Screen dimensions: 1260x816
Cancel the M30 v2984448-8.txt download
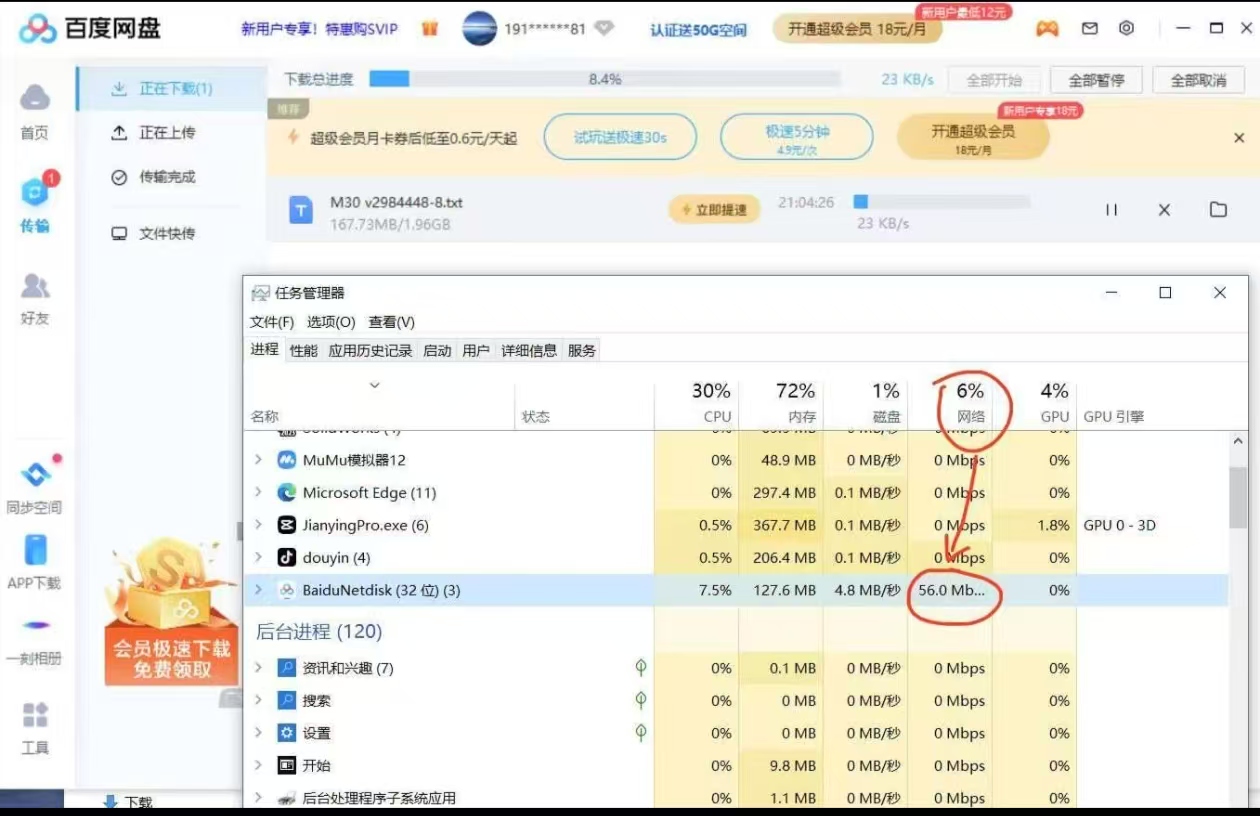1164,210
